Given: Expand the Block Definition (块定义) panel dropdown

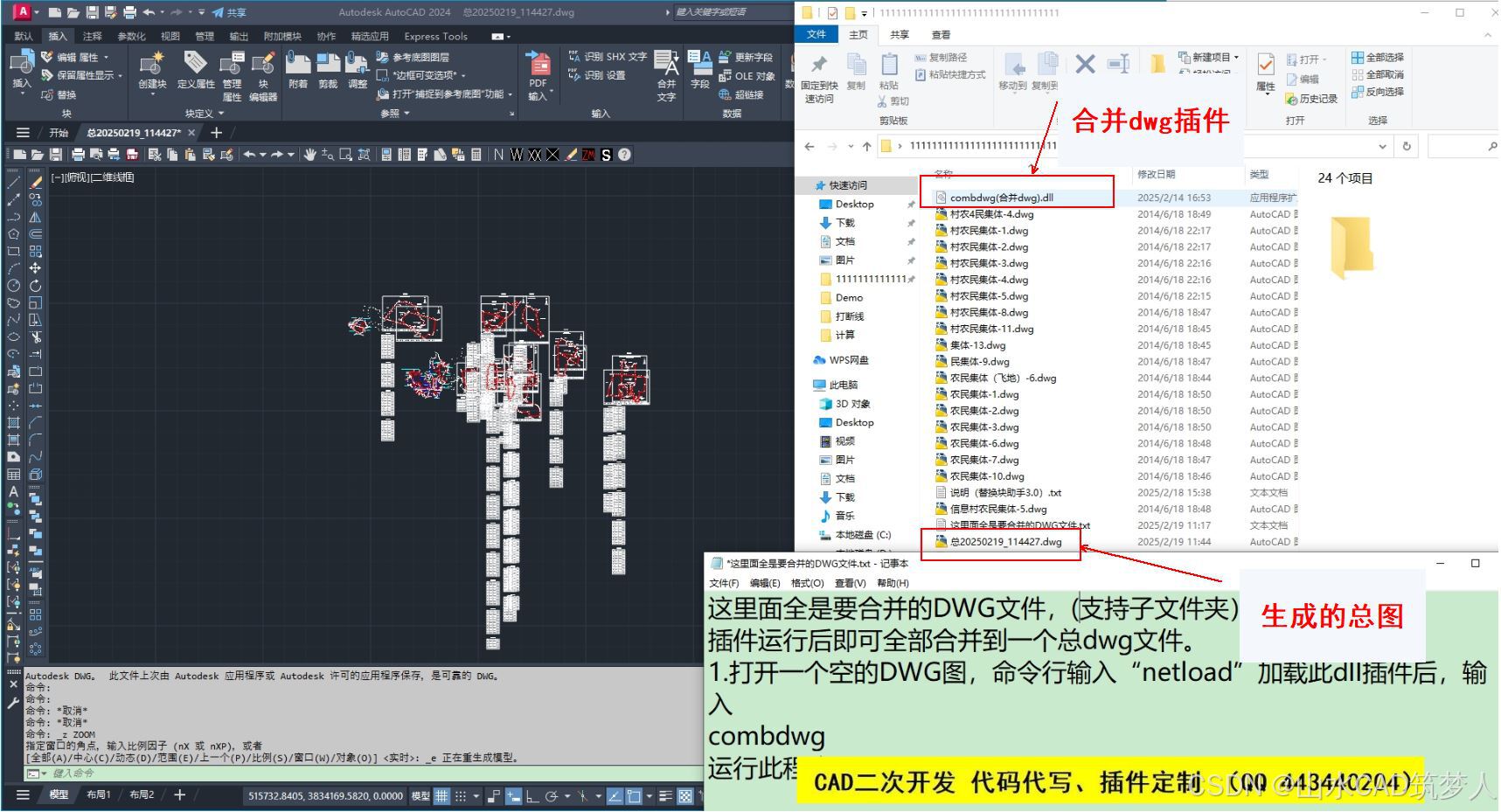Looking at the screenshot, I should 221,114.
